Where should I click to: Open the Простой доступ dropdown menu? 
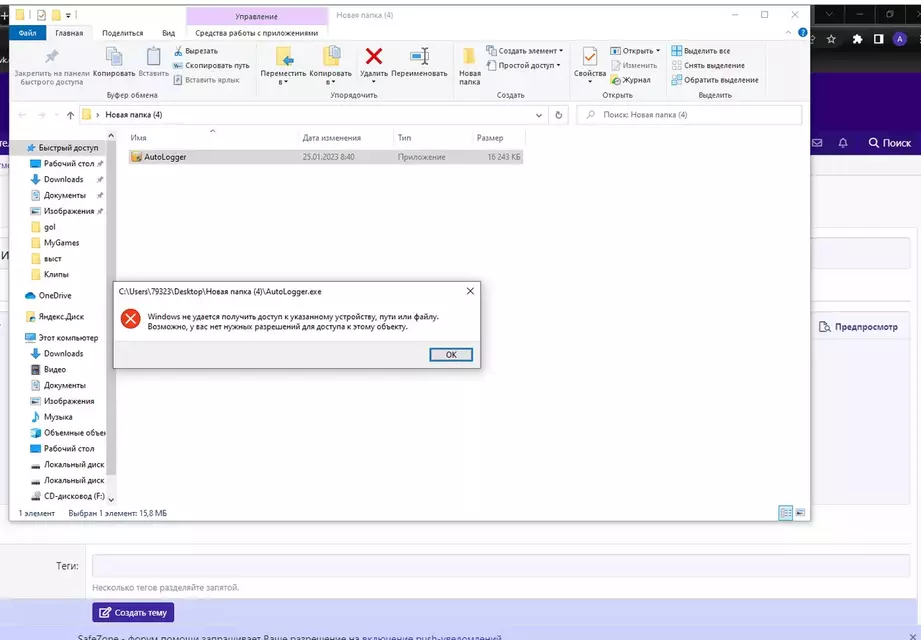[527, 65]
